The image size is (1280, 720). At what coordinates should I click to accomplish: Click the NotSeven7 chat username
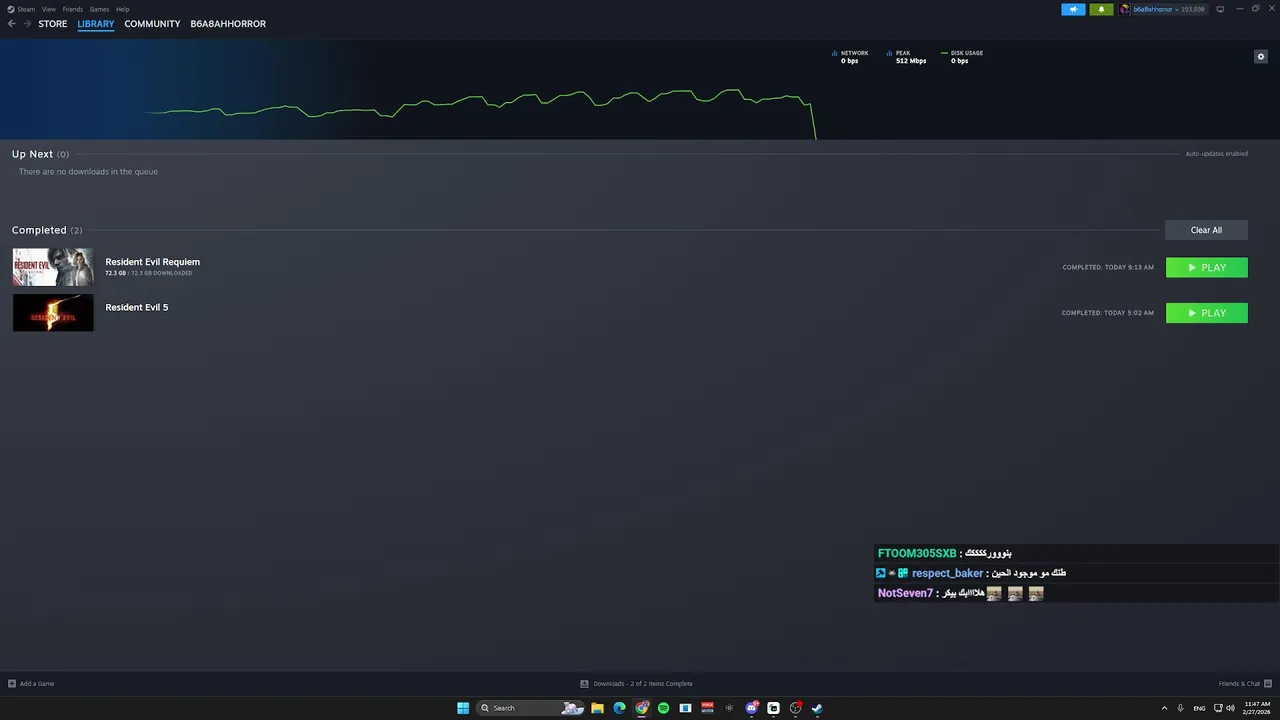pyautogui.click(x=905, y=593)
